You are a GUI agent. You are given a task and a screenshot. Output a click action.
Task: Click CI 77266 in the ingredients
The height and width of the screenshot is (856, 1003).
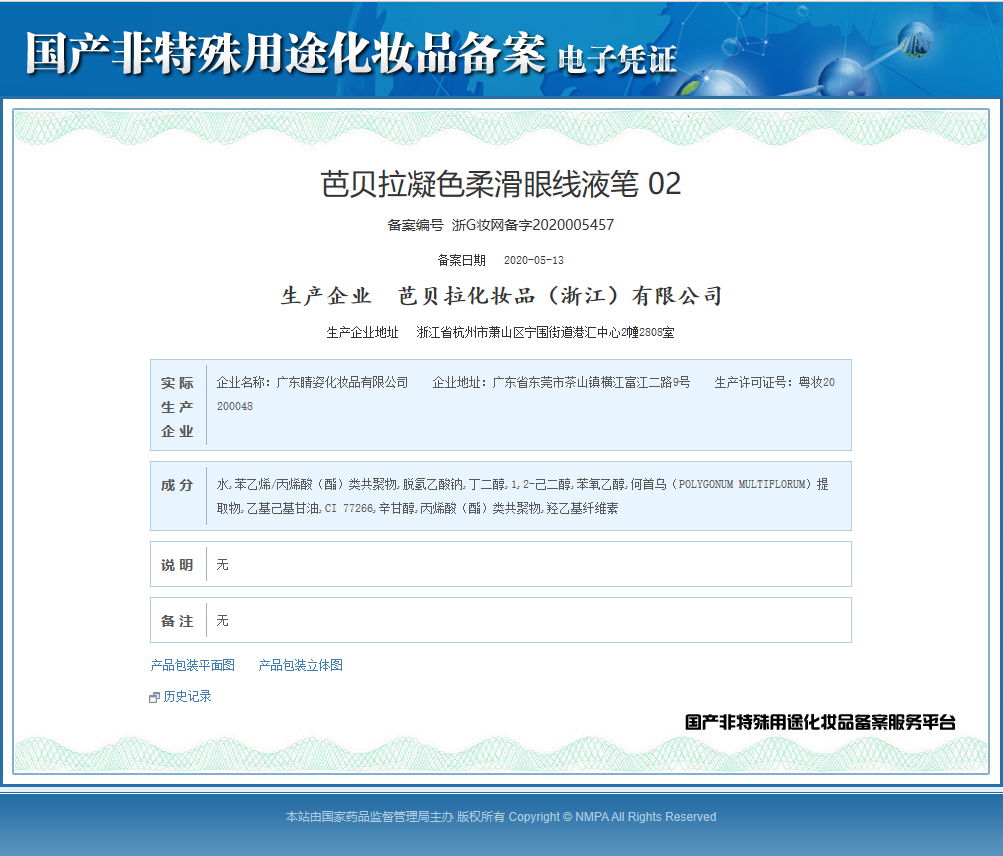(349, 509)
